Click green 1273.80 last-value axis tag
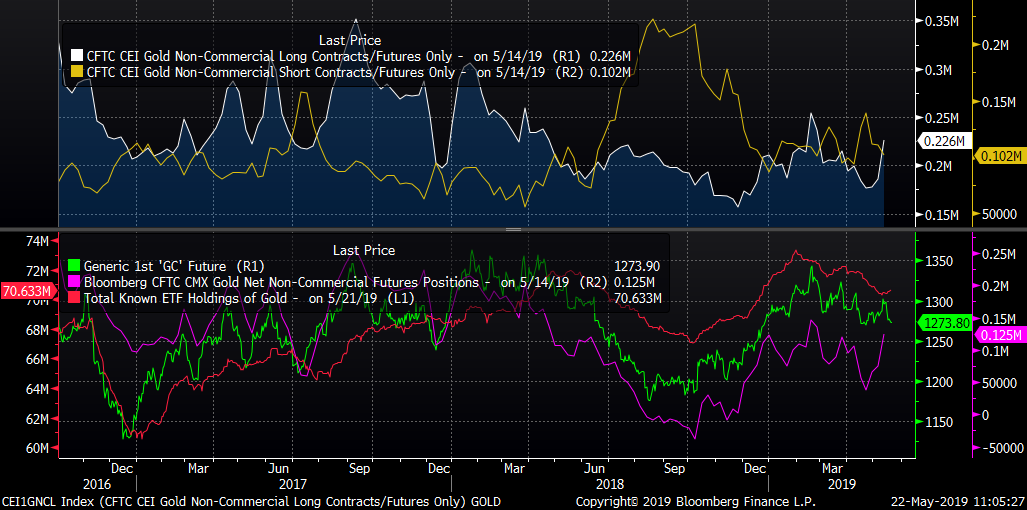The image size is (1027, 510). 944,321
